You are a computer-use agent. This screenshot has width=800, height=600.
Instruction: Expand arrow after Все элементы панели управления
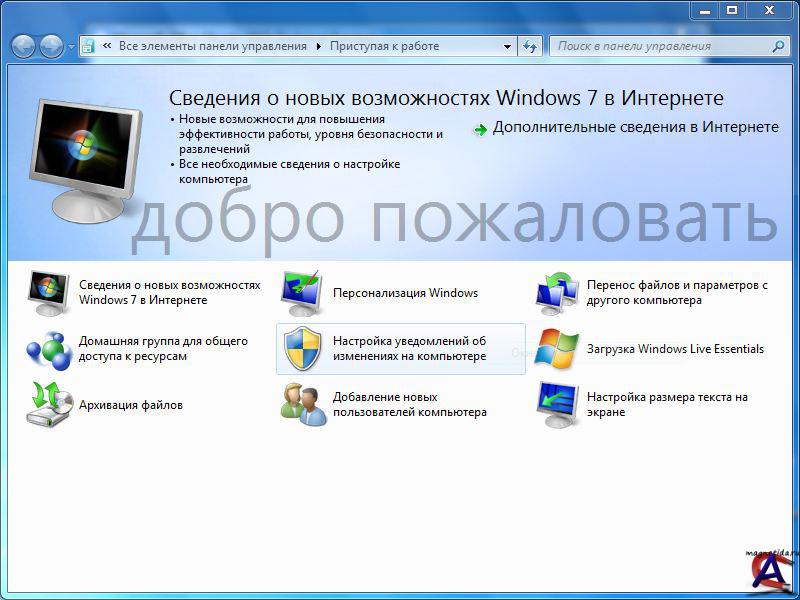coord(319,46)
